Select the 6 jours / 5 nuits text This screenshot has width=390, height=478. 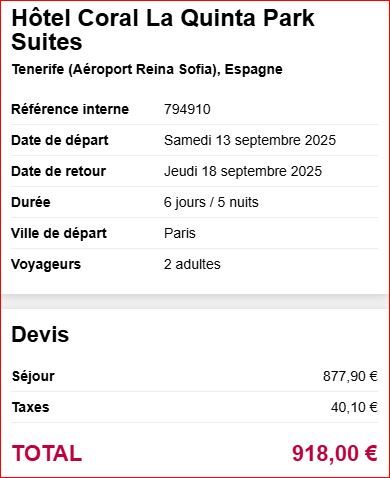211,202
